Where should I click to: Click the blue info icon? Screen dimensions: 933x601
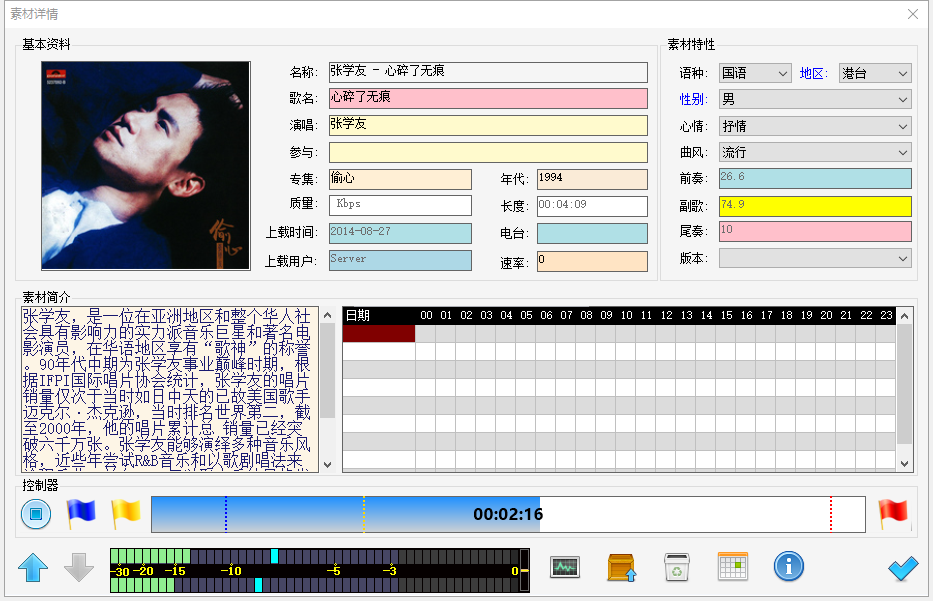(788, 567)
